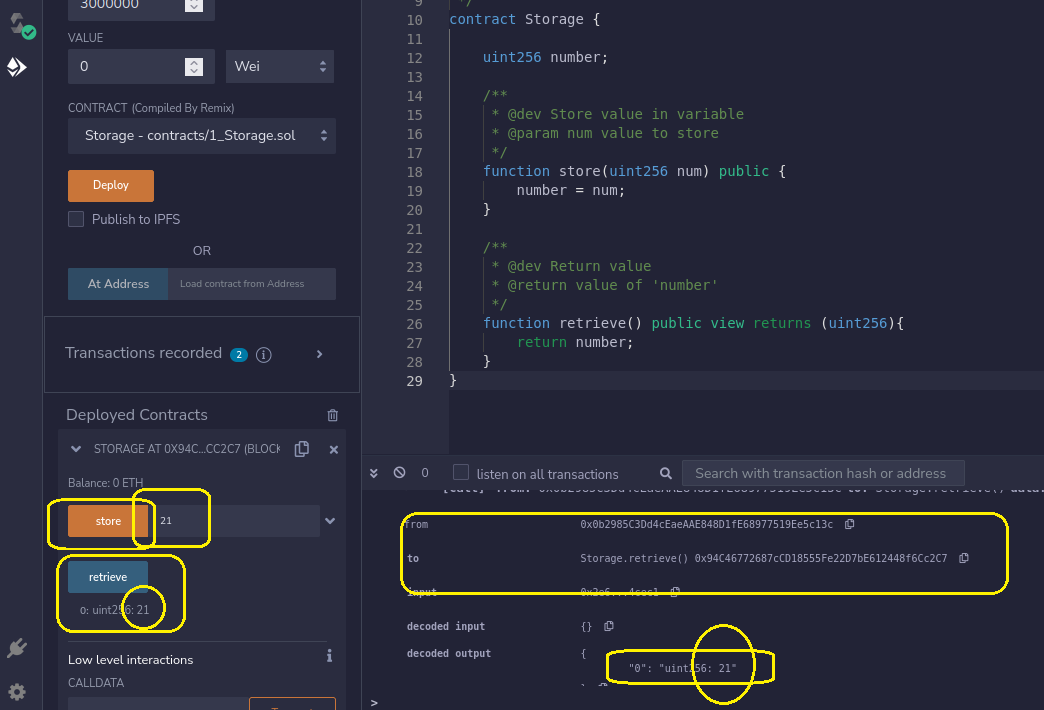Open the Solidity compiler panel icon

pyautogui.click(x=20, y=24)
